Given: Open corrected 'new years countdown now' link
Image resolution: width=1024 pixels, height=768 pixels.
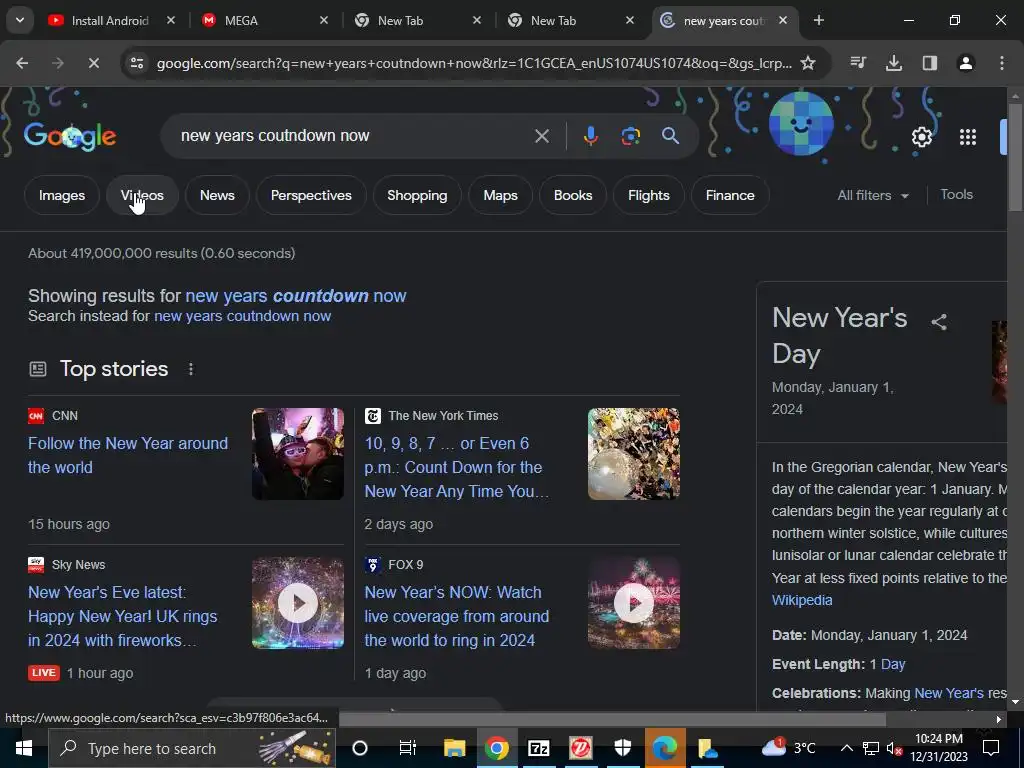Looking at the screenshot, I should 296,296.
